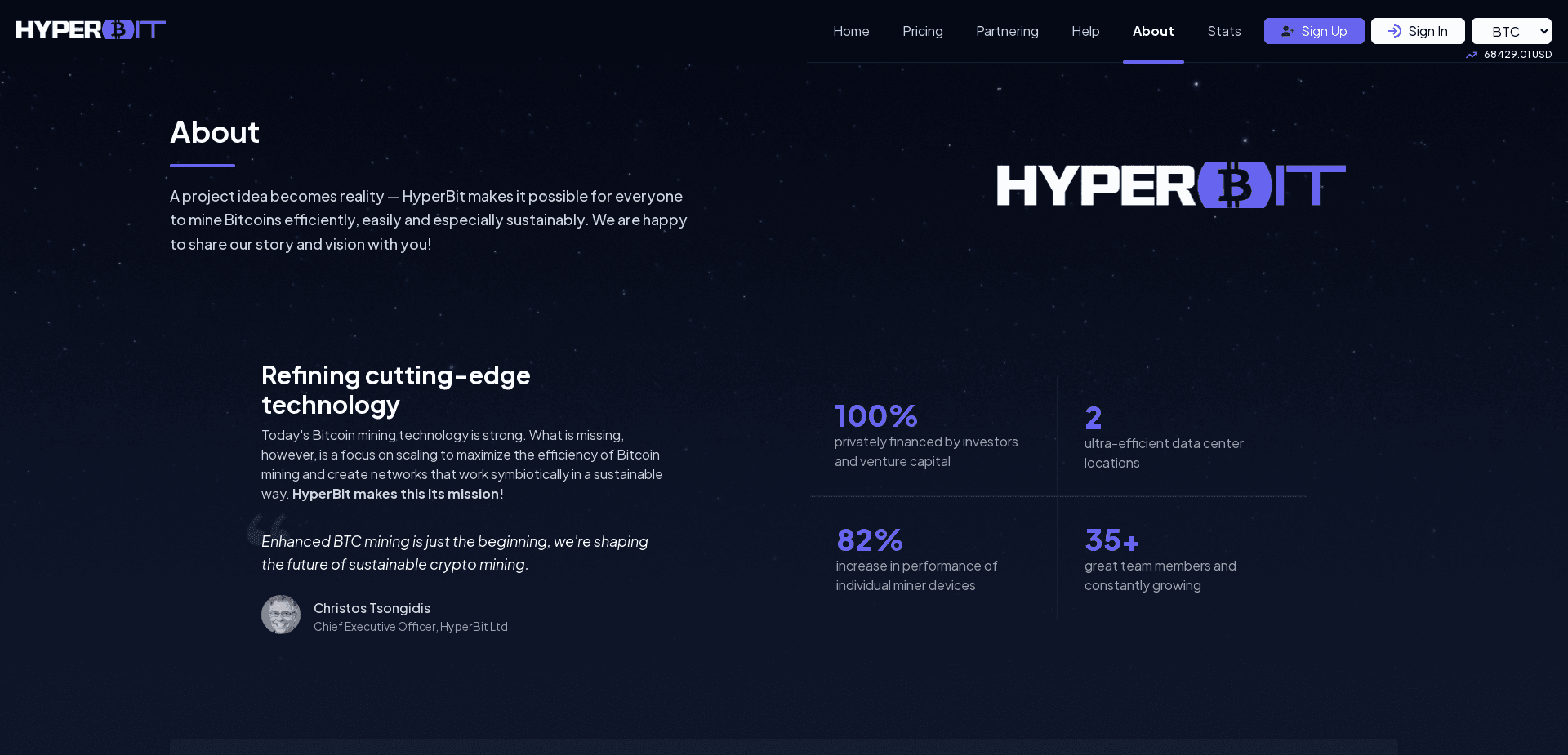Switch to the Pricing tab
The width and height of the screenshot is (1568, 755).
(x=922, y=31)
